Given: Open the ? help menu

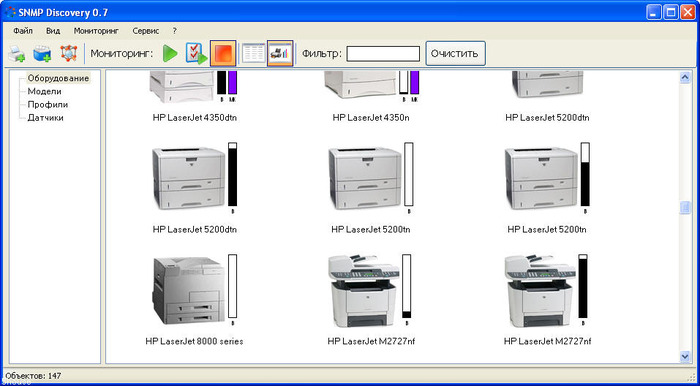Looking at the screenshot, I should point(175,31).
